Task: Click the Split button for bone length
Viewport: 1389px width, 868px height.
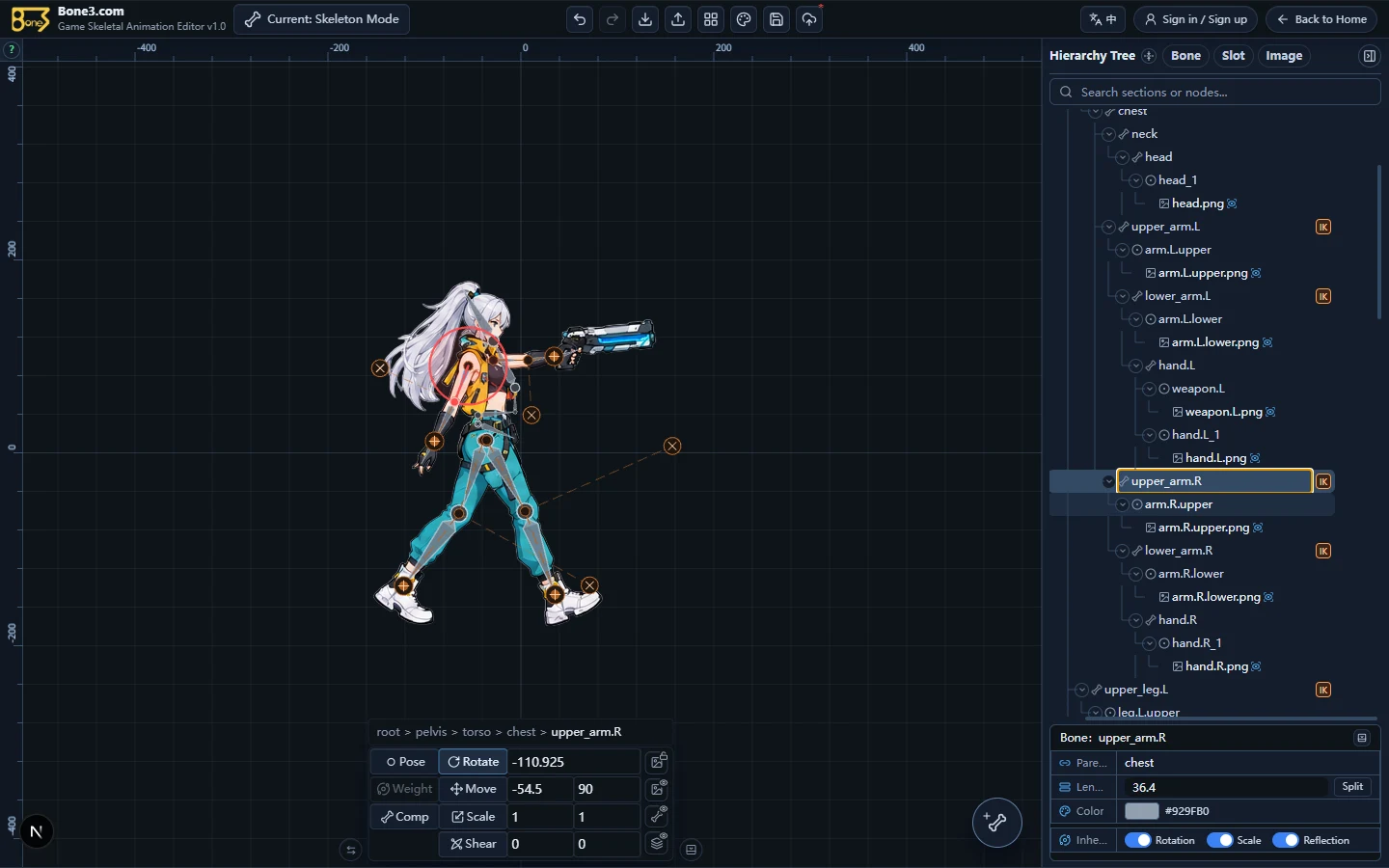Action: coord(1352,787)
